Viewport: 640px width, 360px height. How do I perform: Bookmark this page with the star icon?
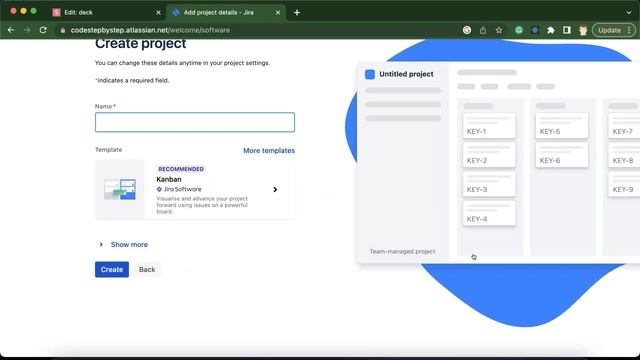click(x=499, y=30)
